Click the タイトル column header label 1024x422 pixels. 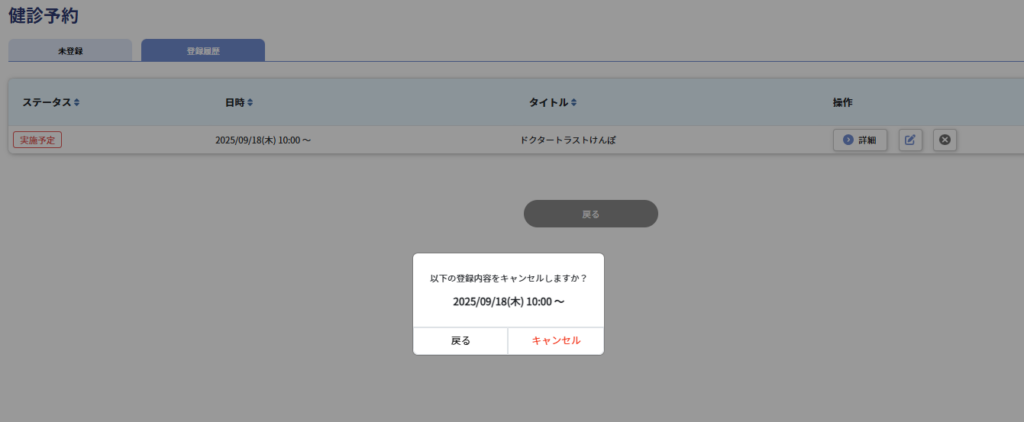pos(548,103)
